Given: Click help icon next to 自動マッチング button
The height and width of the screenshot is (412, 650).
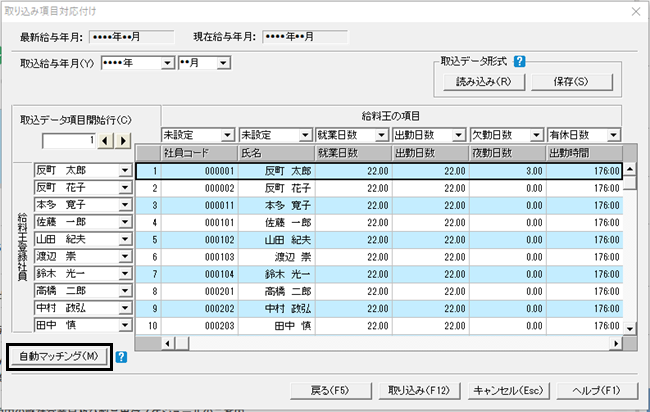Looking at the screenshot, I should (x=121, y=357).
